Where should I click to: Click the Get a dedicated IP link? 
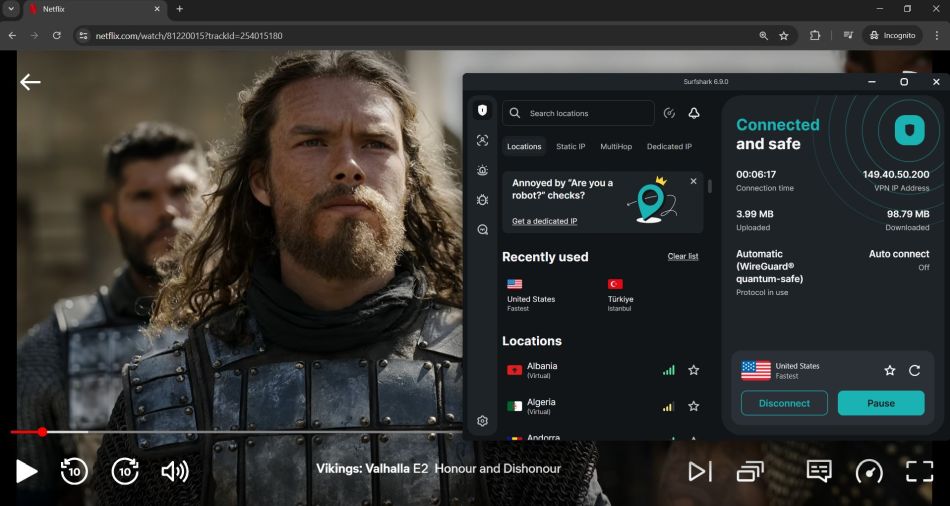pos(544,221)
